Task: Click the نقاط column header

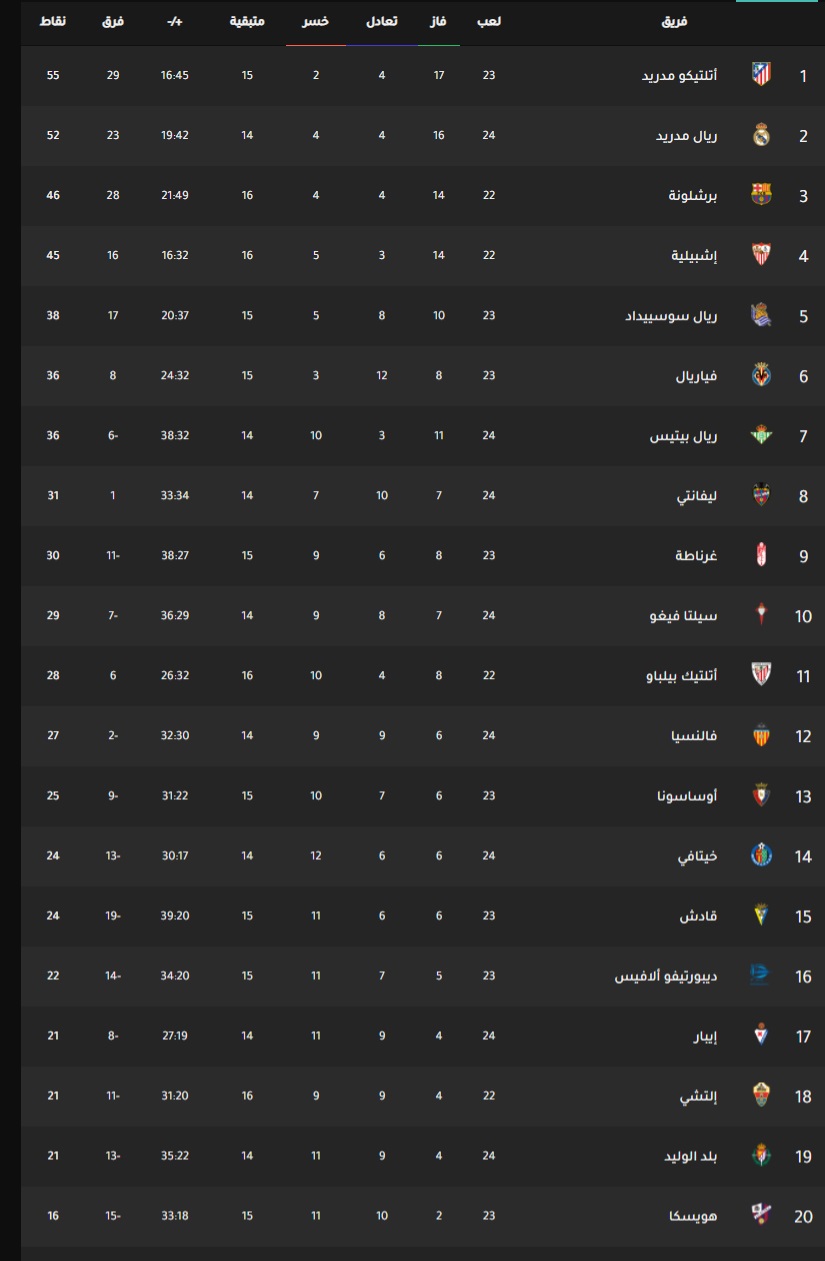Action: coord(53,21)
